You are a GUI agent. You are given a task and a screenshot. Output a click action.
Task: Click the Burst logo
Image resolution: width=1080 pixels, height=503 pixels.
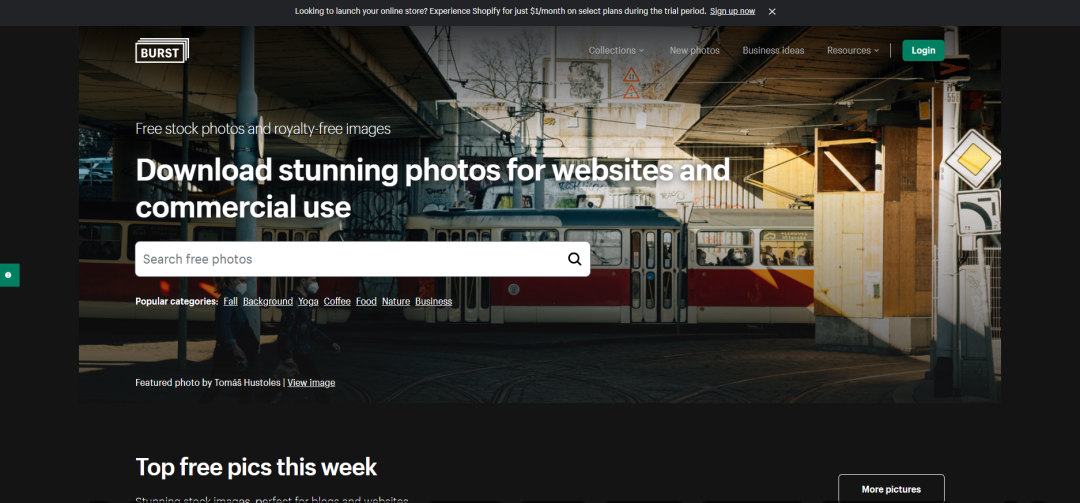click(x=162, y=50)
